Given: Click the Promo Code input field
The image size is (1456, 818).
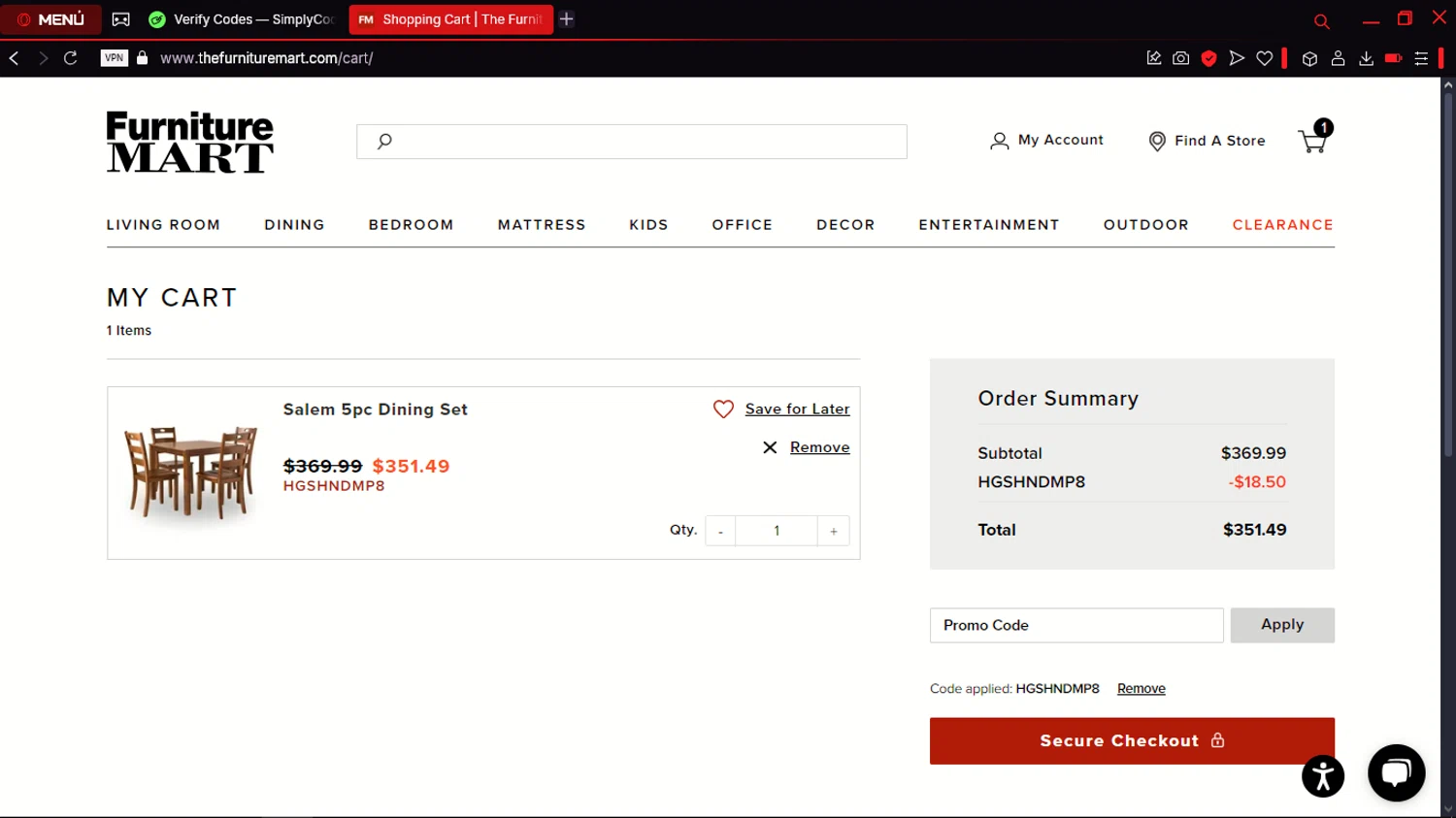Looking at the screenshot, I should pyautogui.click(x=1076, y=625).
